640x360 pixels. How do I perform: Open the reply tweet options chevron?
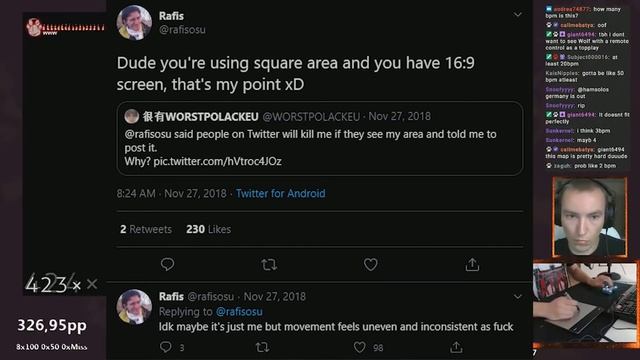pyautogui.click(x=518, y=296)
